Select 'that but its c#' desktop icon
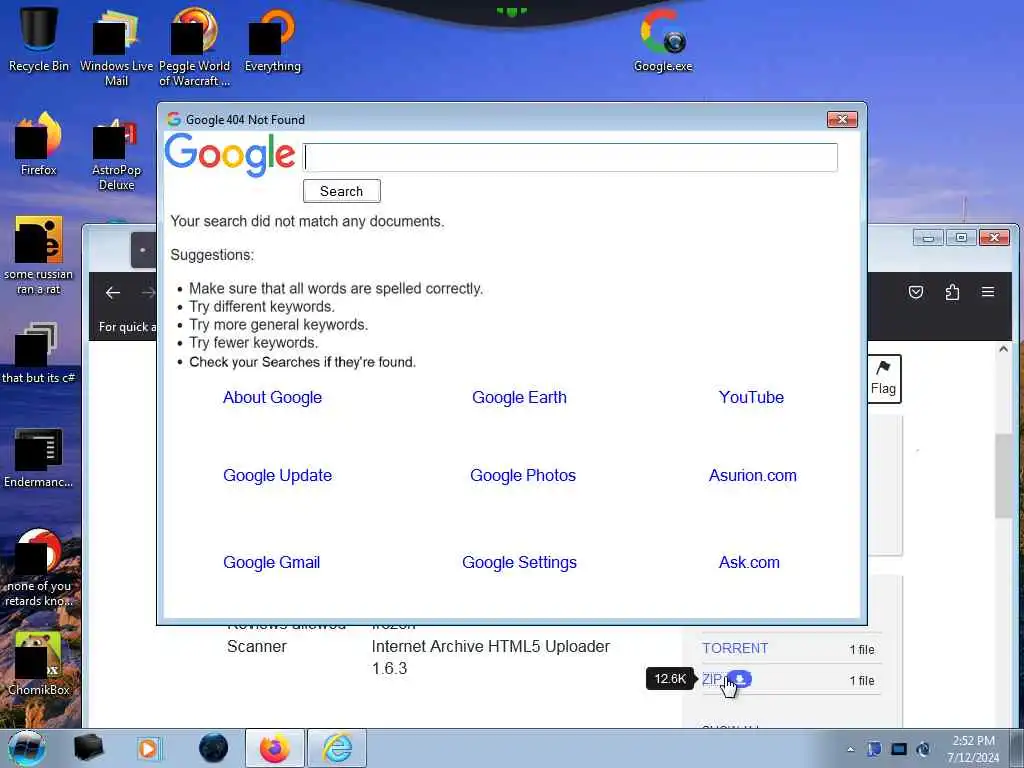 coord(39,353)
